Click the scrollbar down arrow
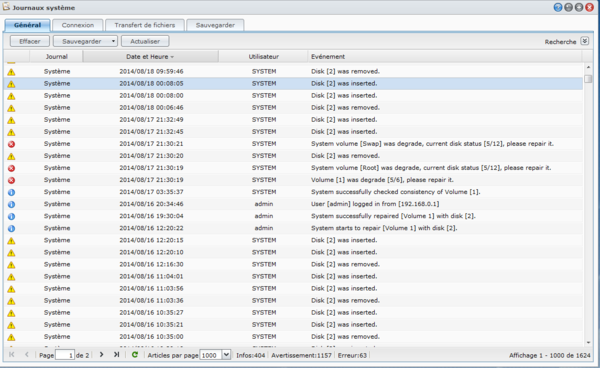The width and height of the screenshot is (600, 368). click(588, 342)
